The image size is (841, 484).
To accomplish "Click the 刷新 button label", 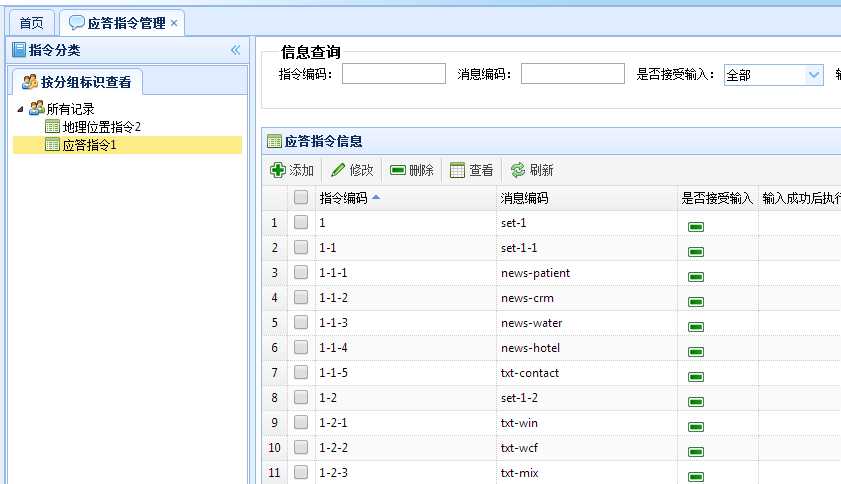I will pos(541,170).
